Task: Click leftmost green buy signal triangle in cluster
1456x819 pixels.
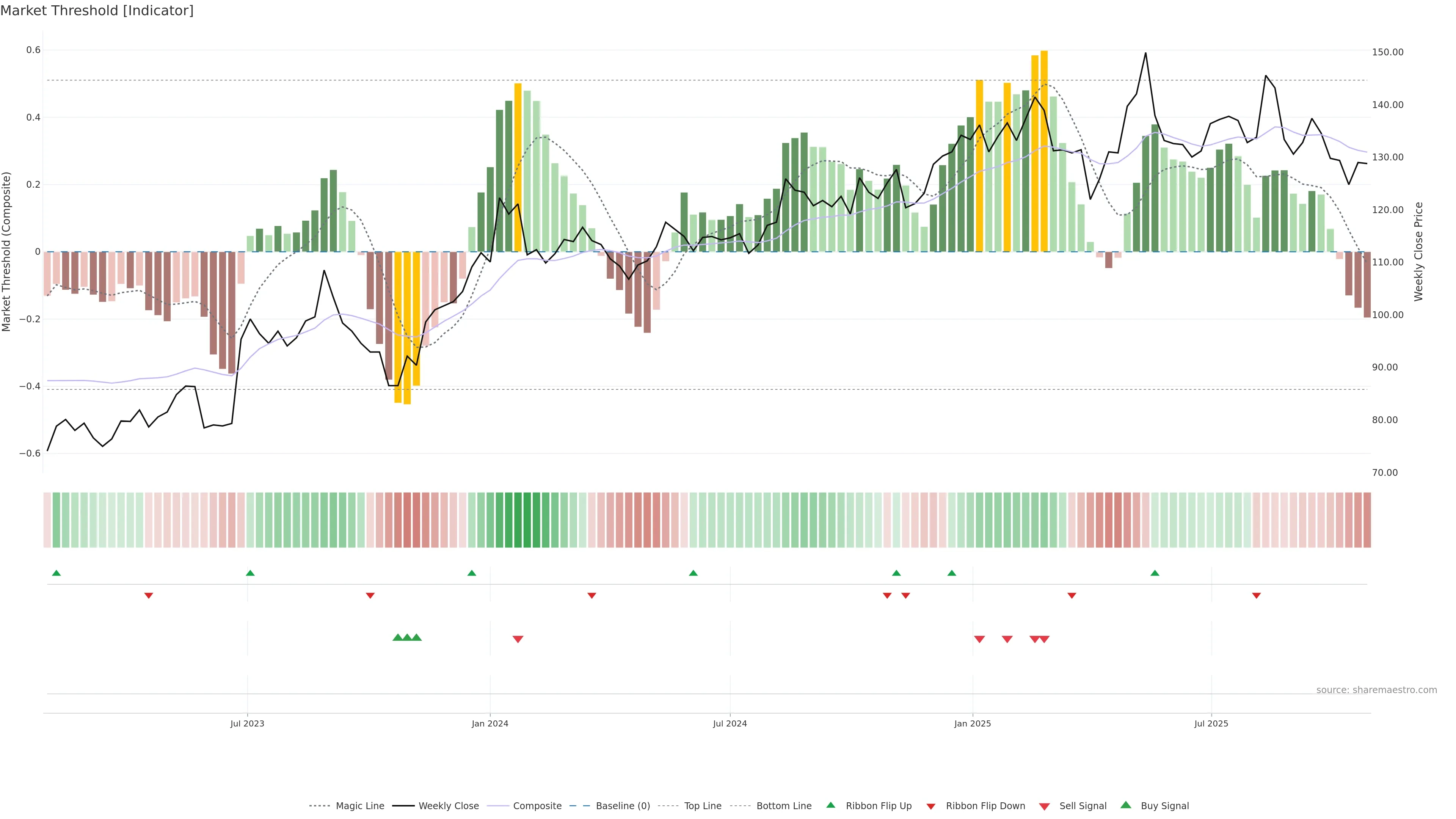Action: click(x=397, y=637)
